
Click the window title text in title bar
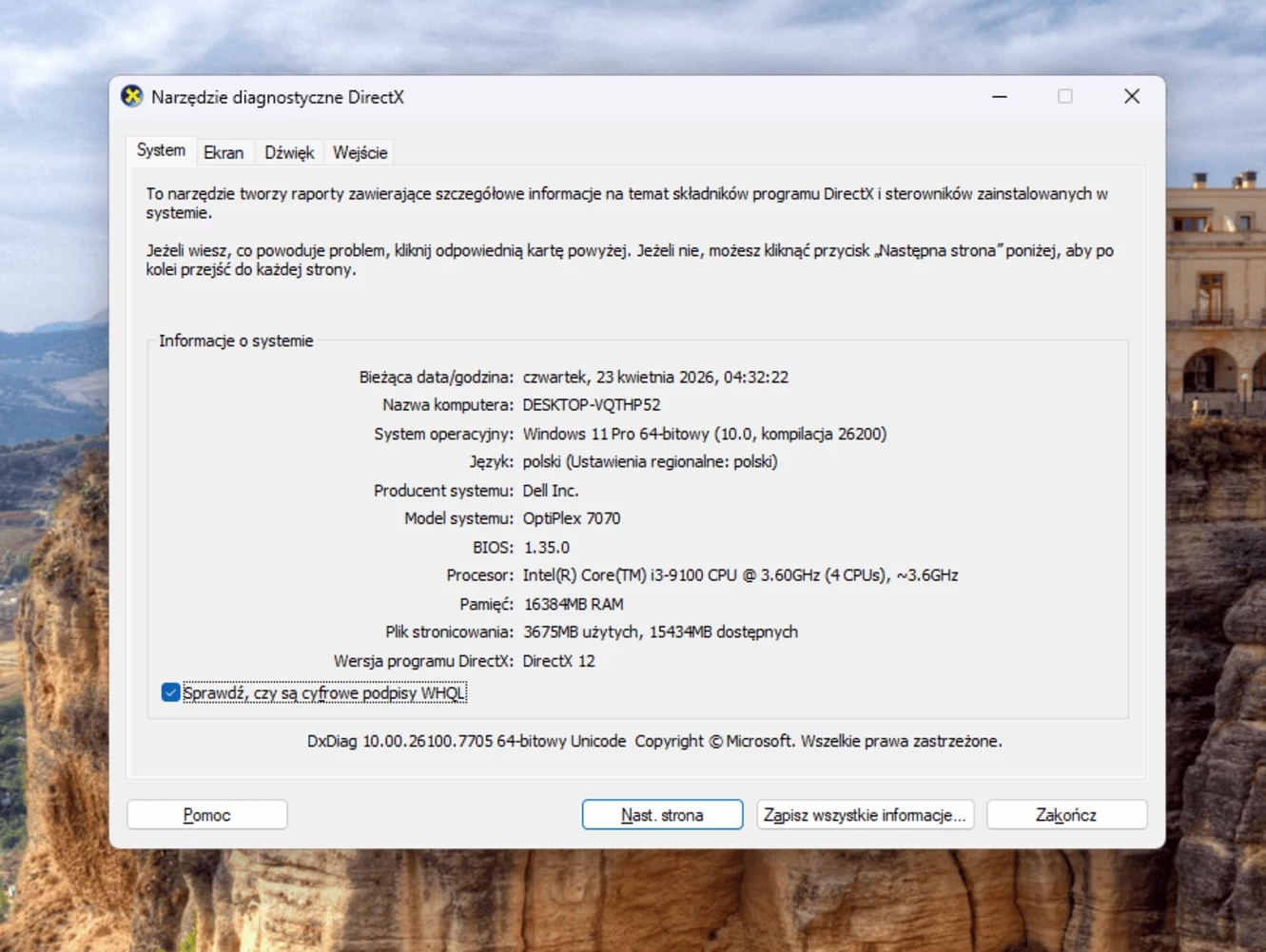278,97
